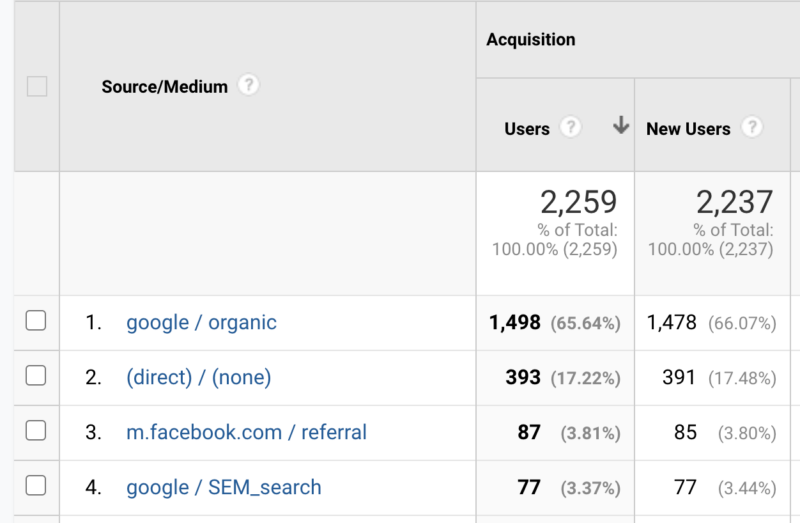Toggle the select-all checkbox in table header
800x523 pixels.
pos(37,87)
